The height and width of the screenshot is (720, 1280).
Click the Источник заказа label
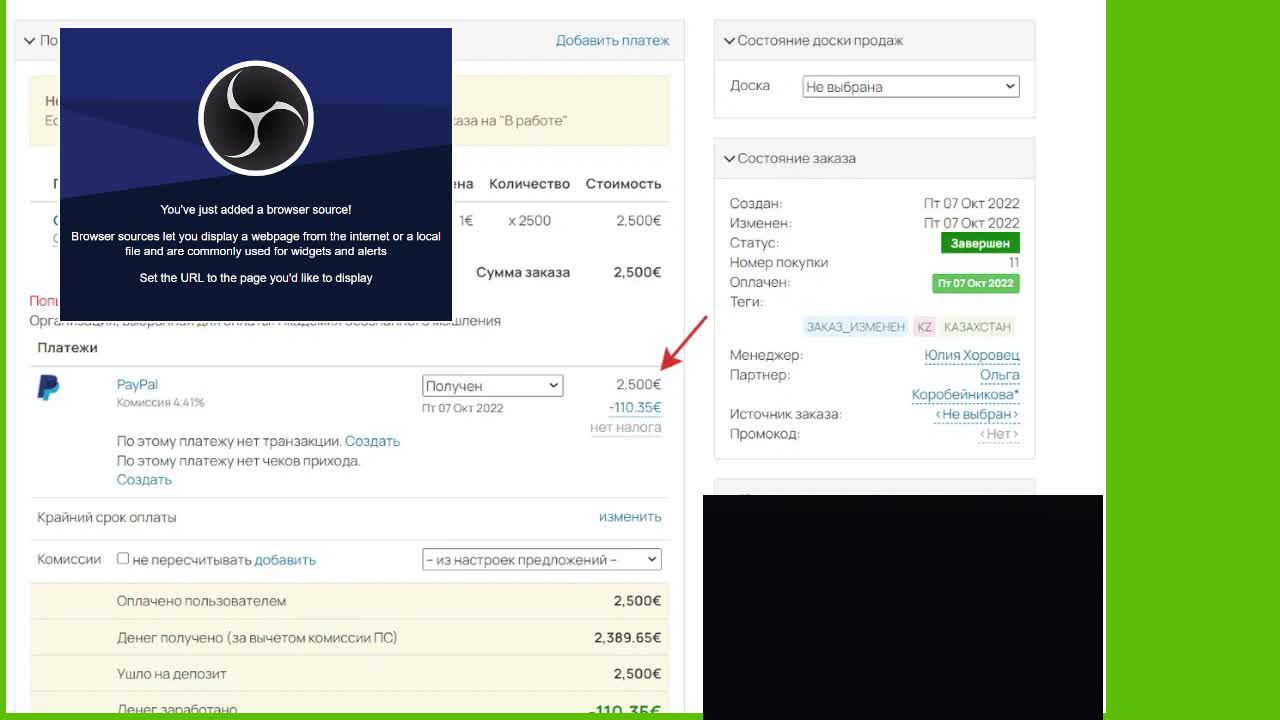(786, 414)
